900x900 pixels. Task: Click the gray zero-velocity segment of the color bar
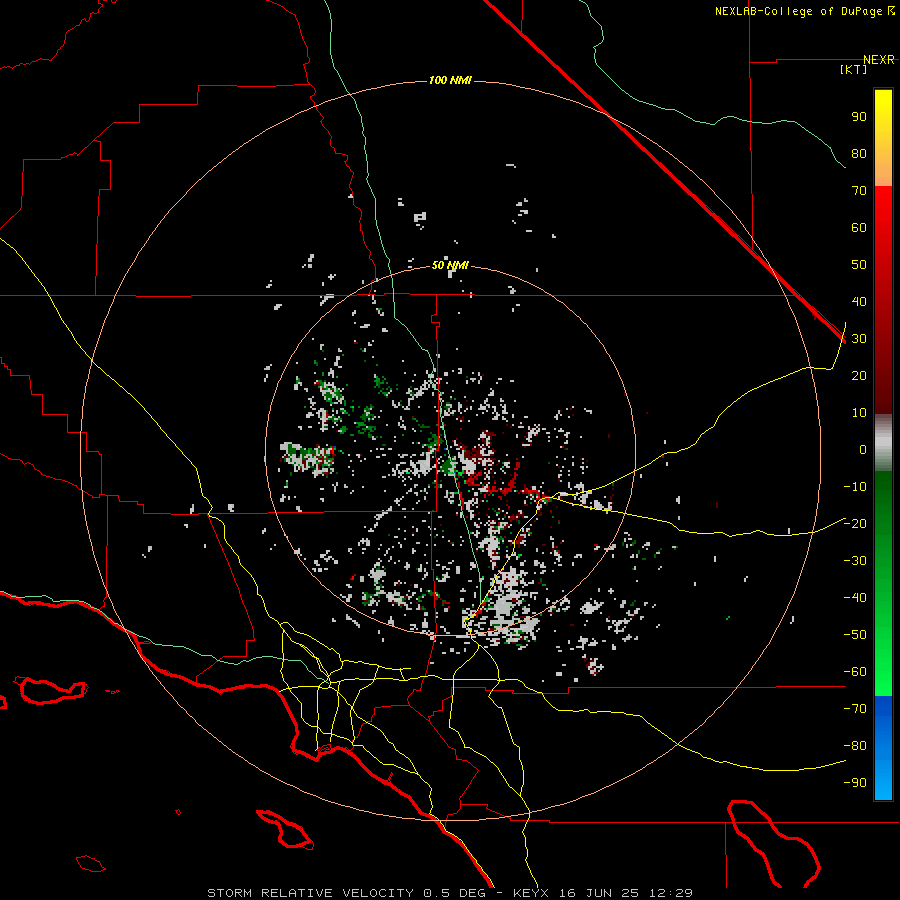[883, 443]
